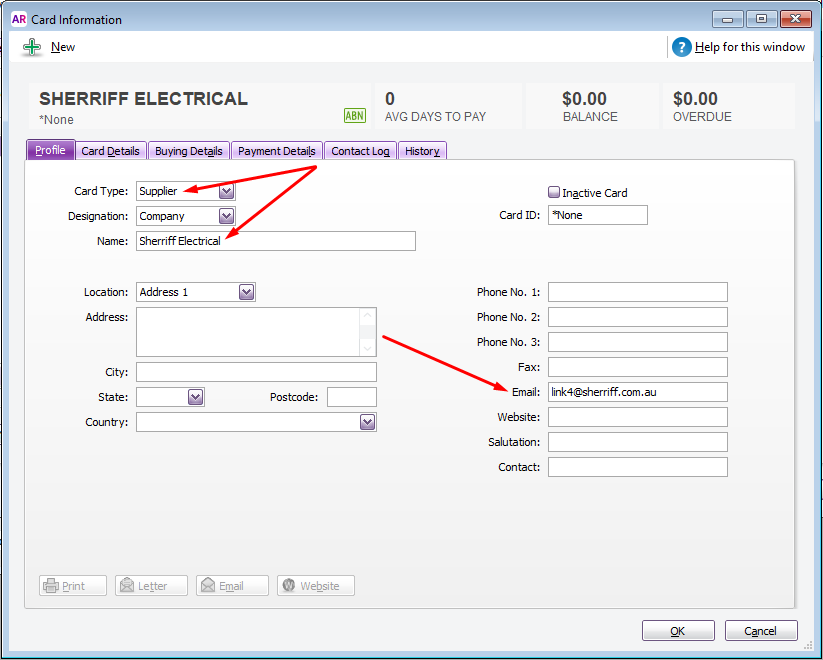Click the Fax input field

(638, 367)
